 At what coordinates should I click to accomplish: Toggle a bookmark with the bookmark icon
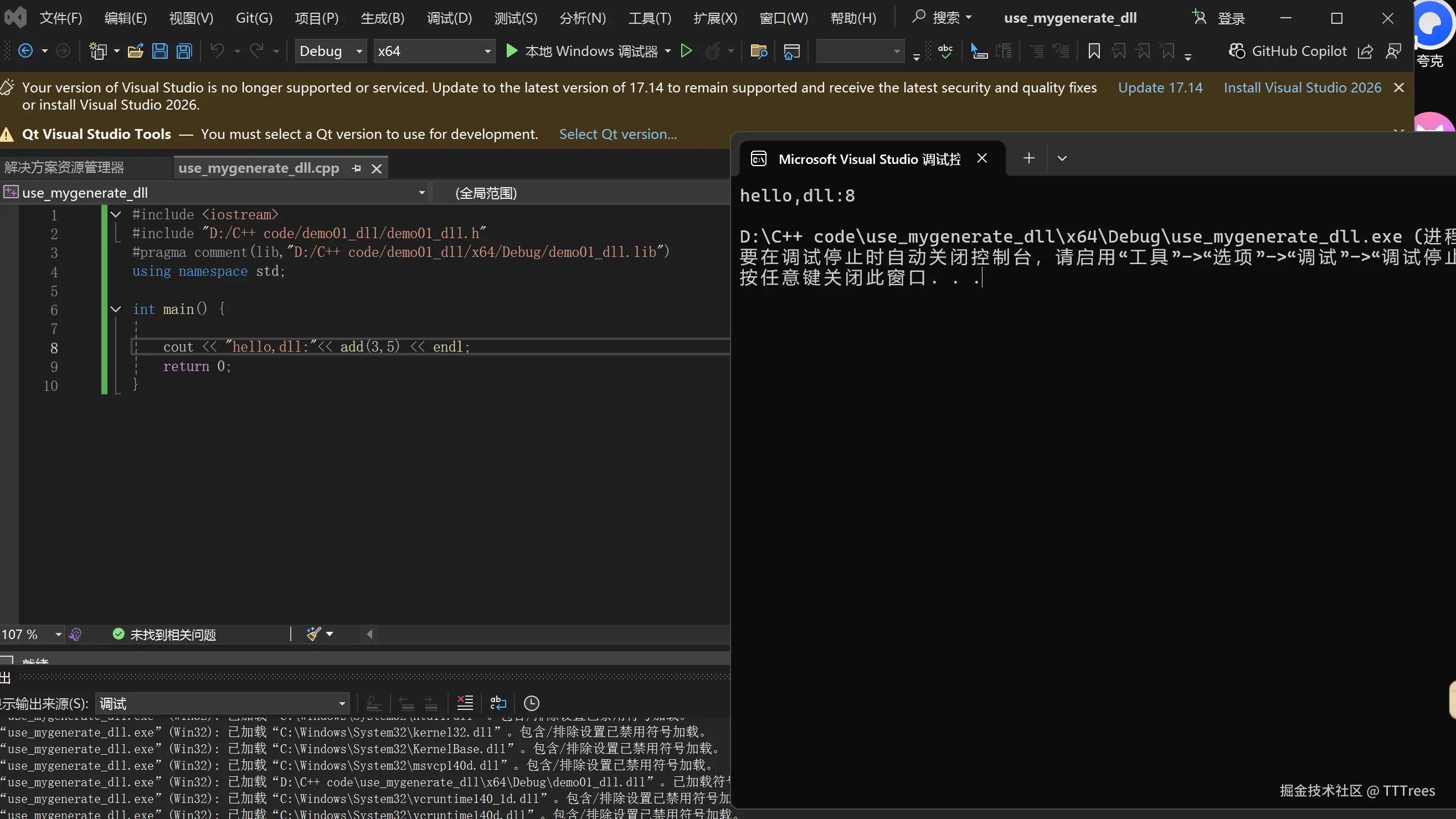coord(1094,51)
